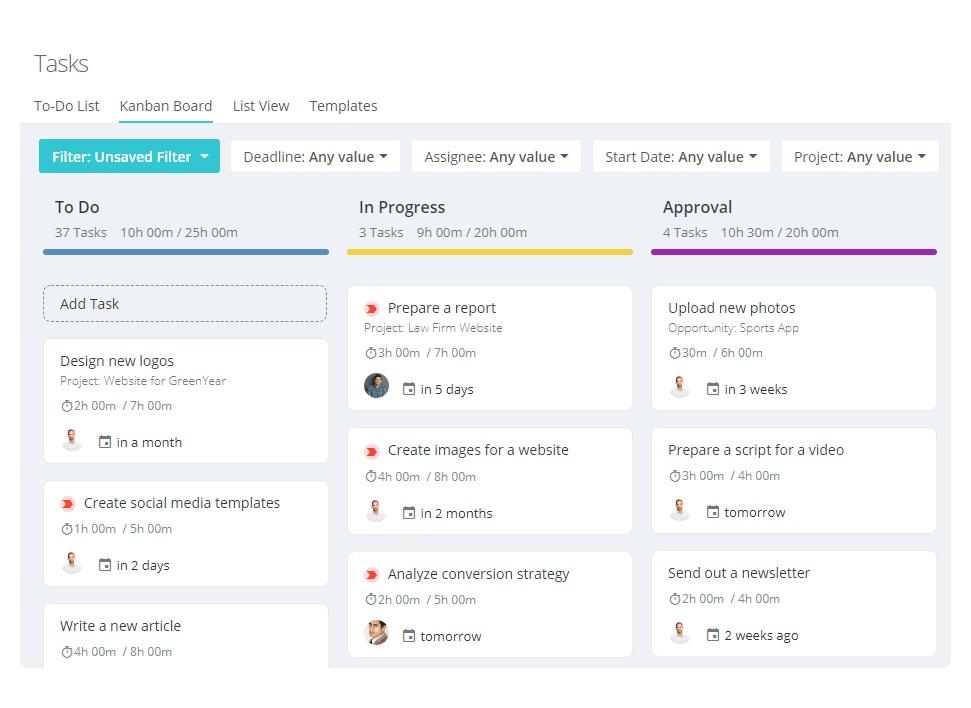Click the red priority flag on Prepare a report
Viewport: 971px width, 708px height.
[x=372, y=308]
